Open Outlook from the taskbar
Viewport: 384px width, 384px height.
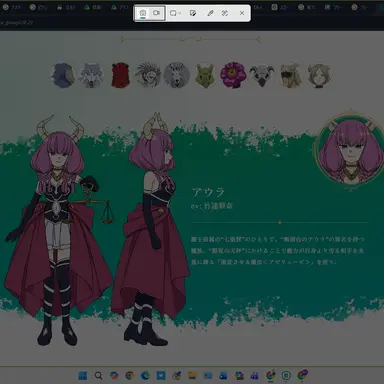click(x=223, y=376)
